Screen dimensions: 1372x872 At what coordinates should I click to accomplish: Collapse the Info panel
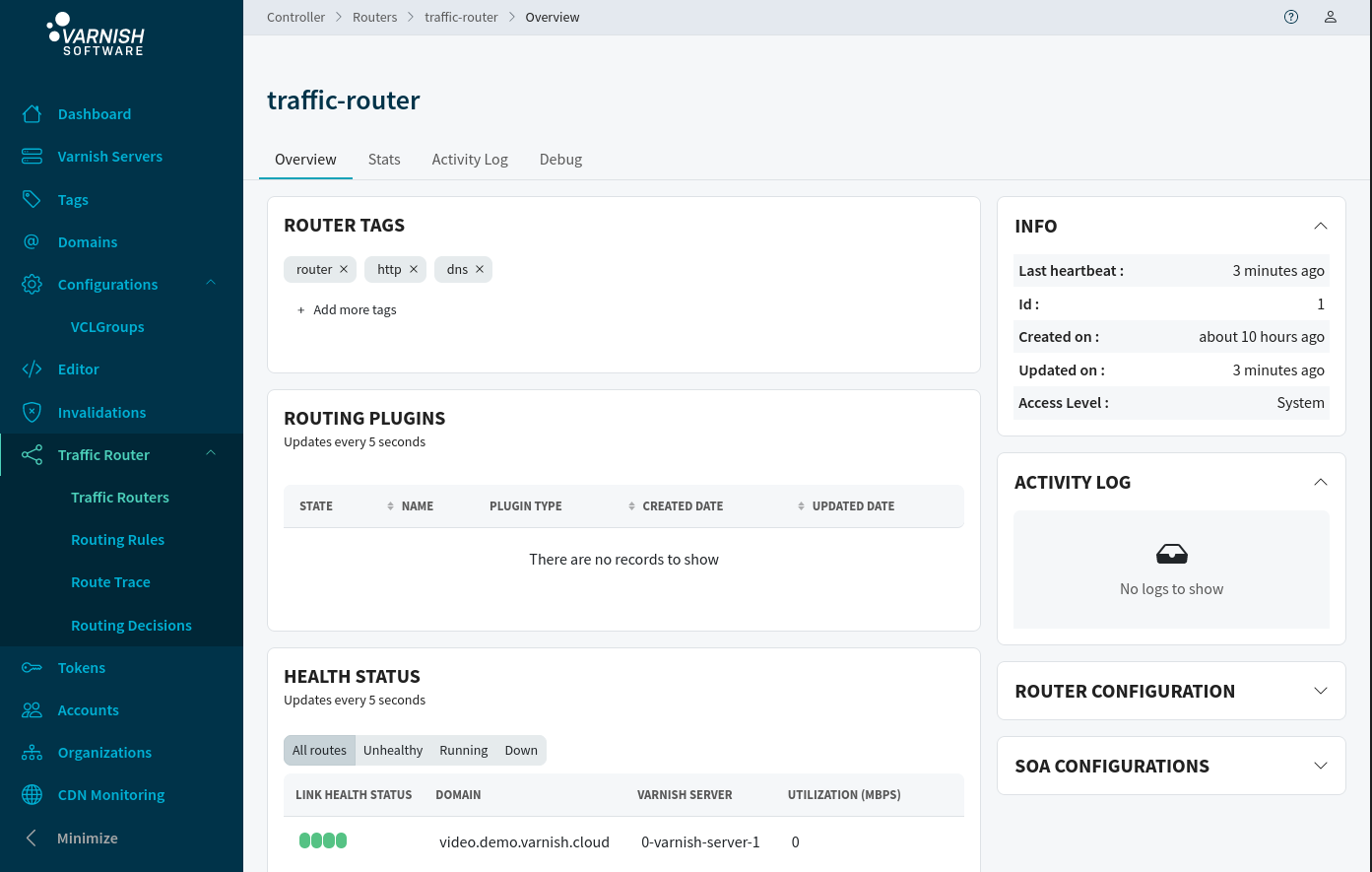click(1321, 226)
